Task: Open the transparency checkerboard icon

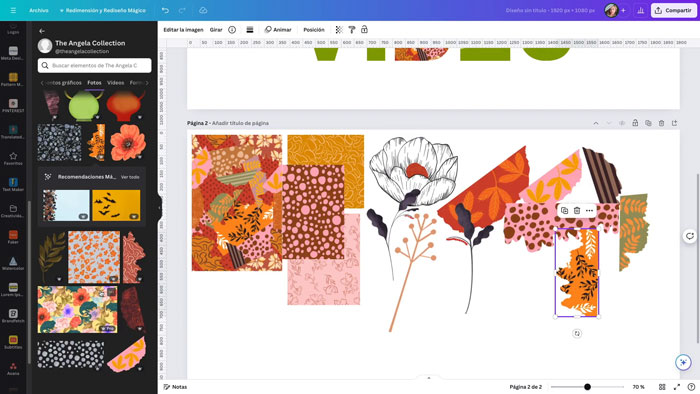Action: (x=339, y=29)
